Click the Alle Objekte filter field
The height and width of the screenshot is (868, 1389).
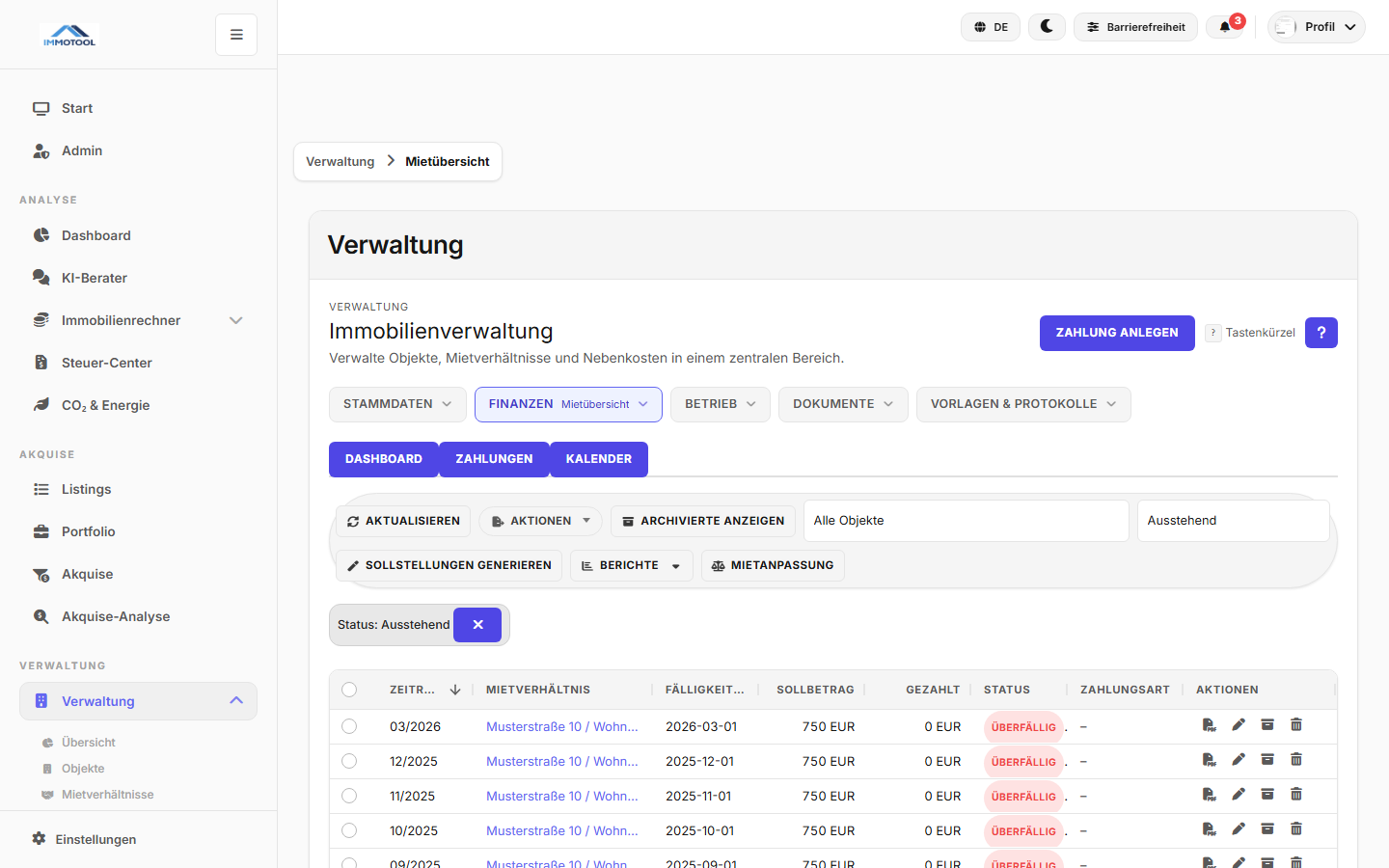pyautogui.click(x=965, y=521)
